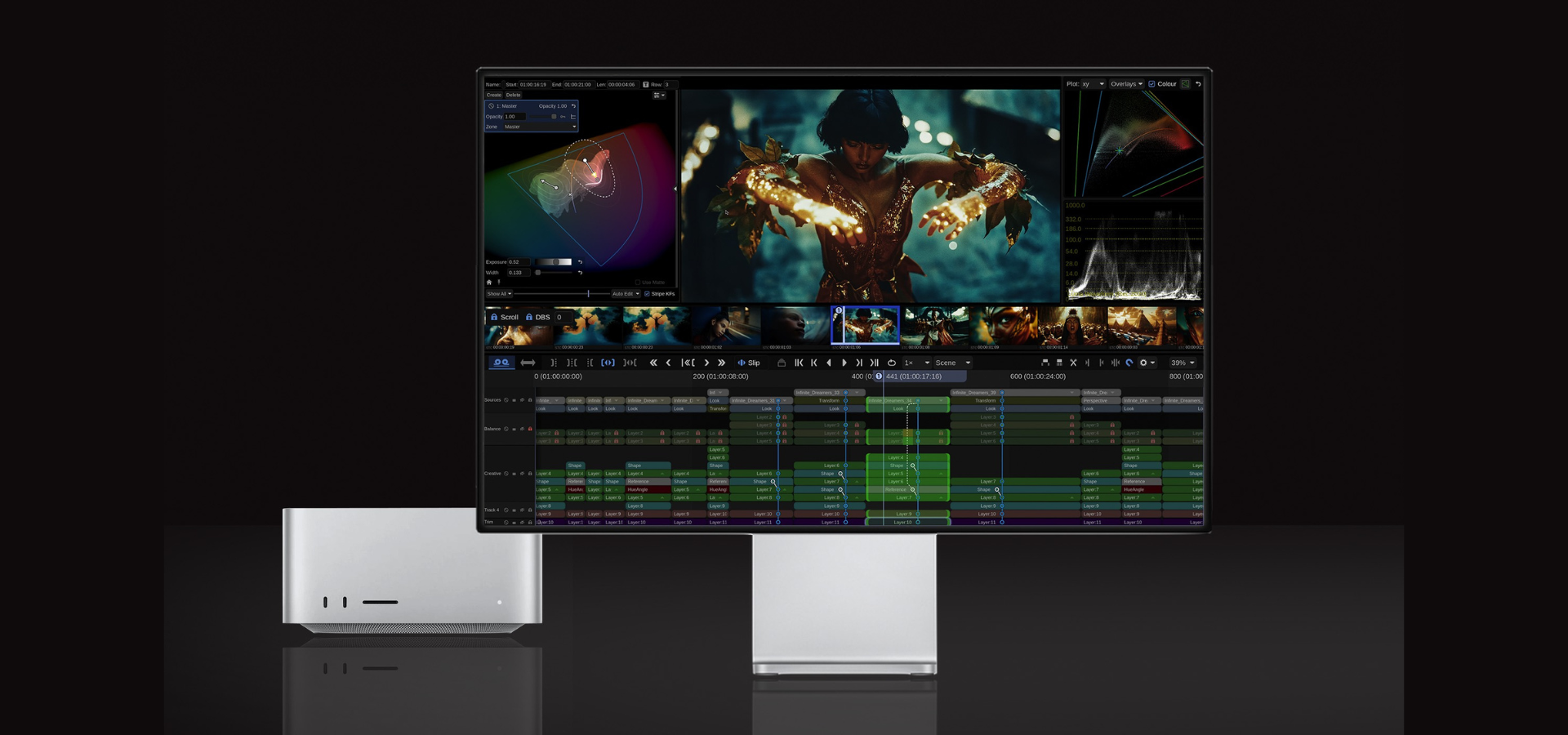Click the play forward transport icon
Viewport: 1568px width, 735px height.
[846, 363]
